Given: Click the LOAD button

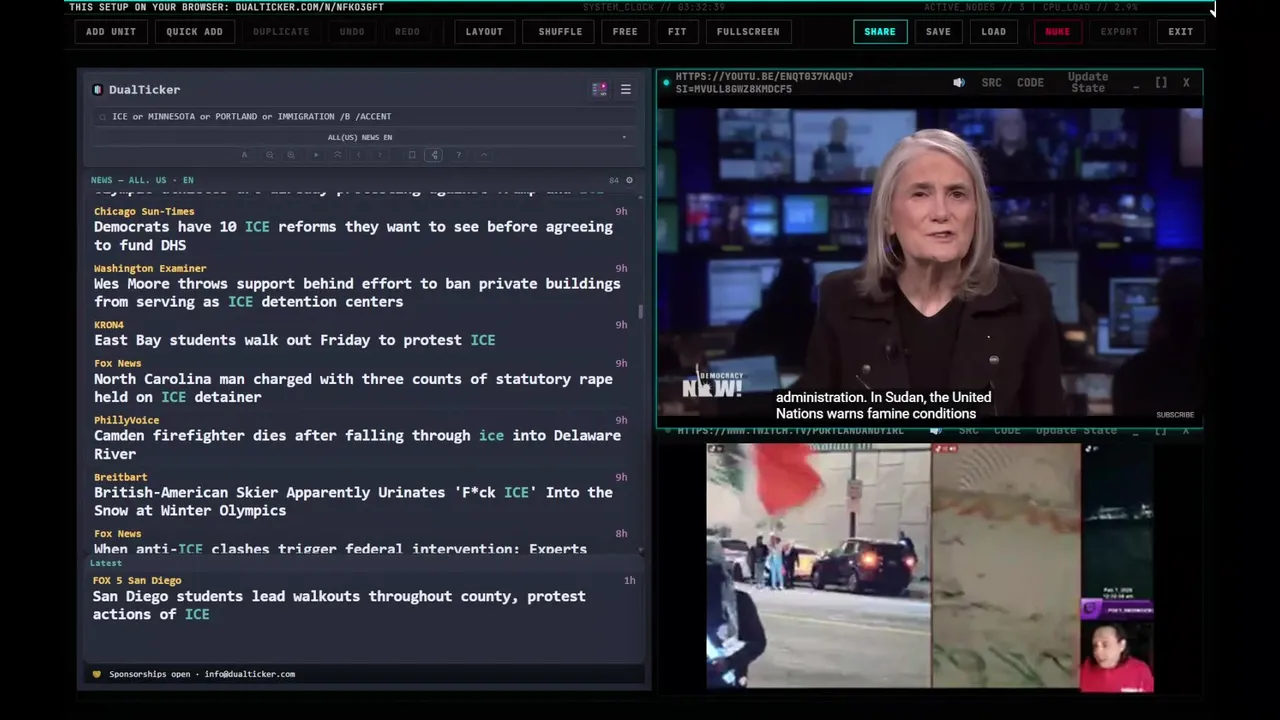Looking at the screenshot, I should coord(994,31).
